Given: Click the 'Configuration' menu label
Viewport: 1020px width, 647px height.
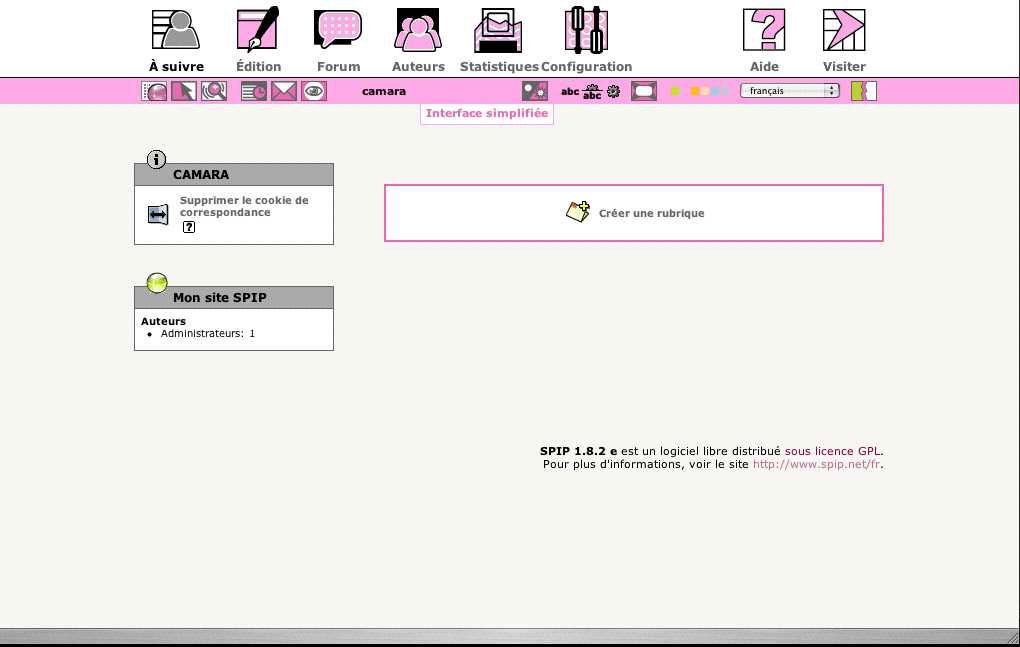Looking at the screenshot, I should click(586, 66).
